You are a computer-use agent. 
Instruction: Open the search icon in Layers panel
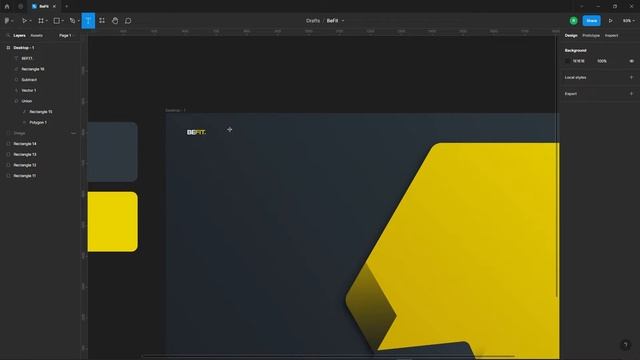click(8, 36)
